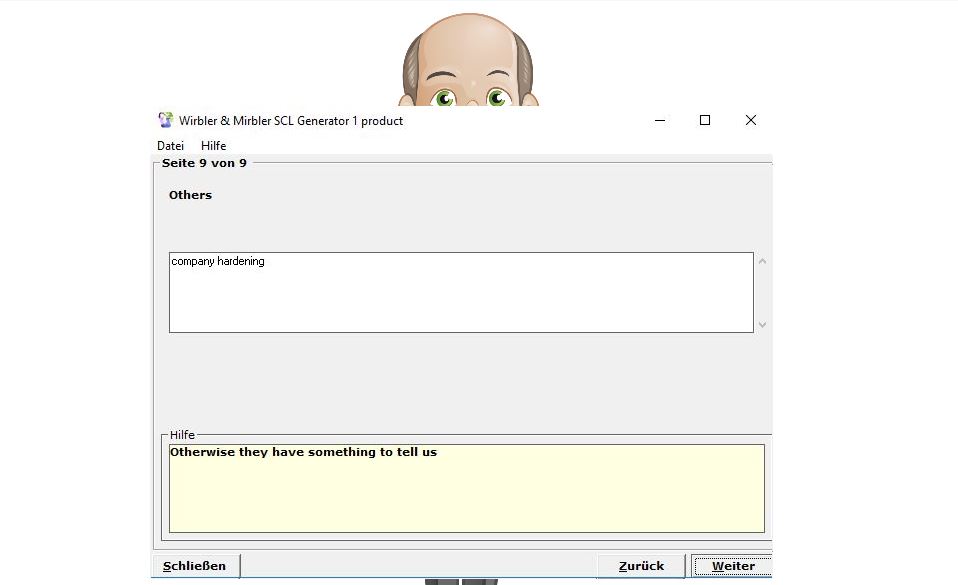
Task: Minimize the SCL Generator window
Action: click(660, 120)
